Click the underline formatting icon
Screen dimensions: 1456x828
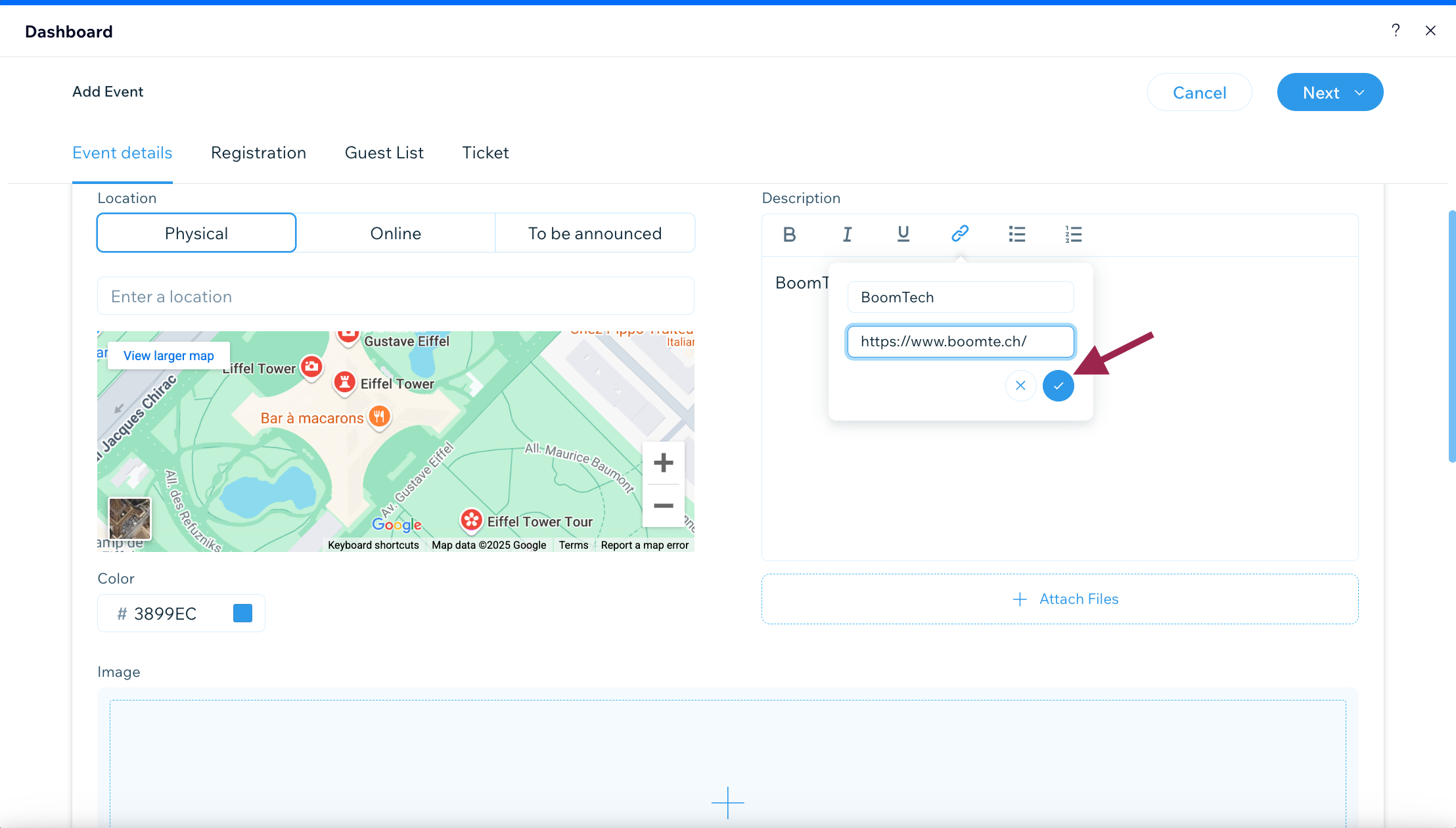[903, 234]
